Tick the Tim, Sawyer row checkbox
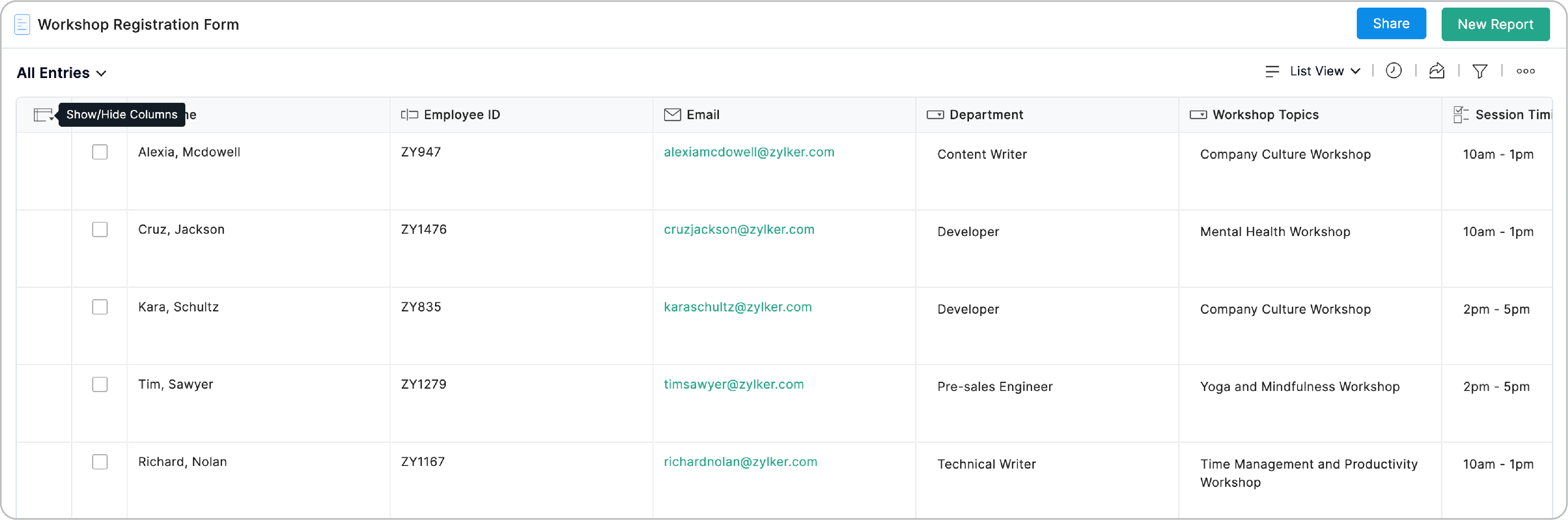 coord(100,384)
